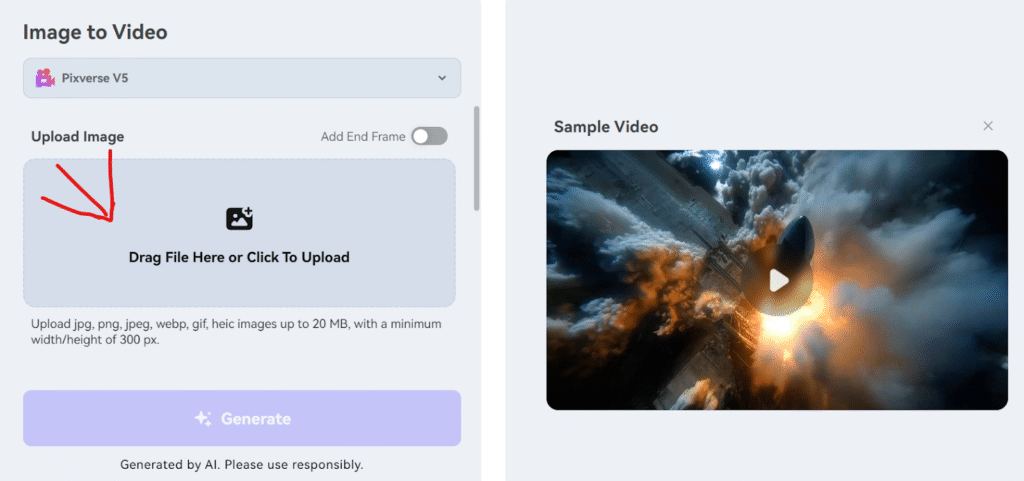Screen dimensions: 1024x481
Task: Click the Image to Video heading
Action: point(95,32)
